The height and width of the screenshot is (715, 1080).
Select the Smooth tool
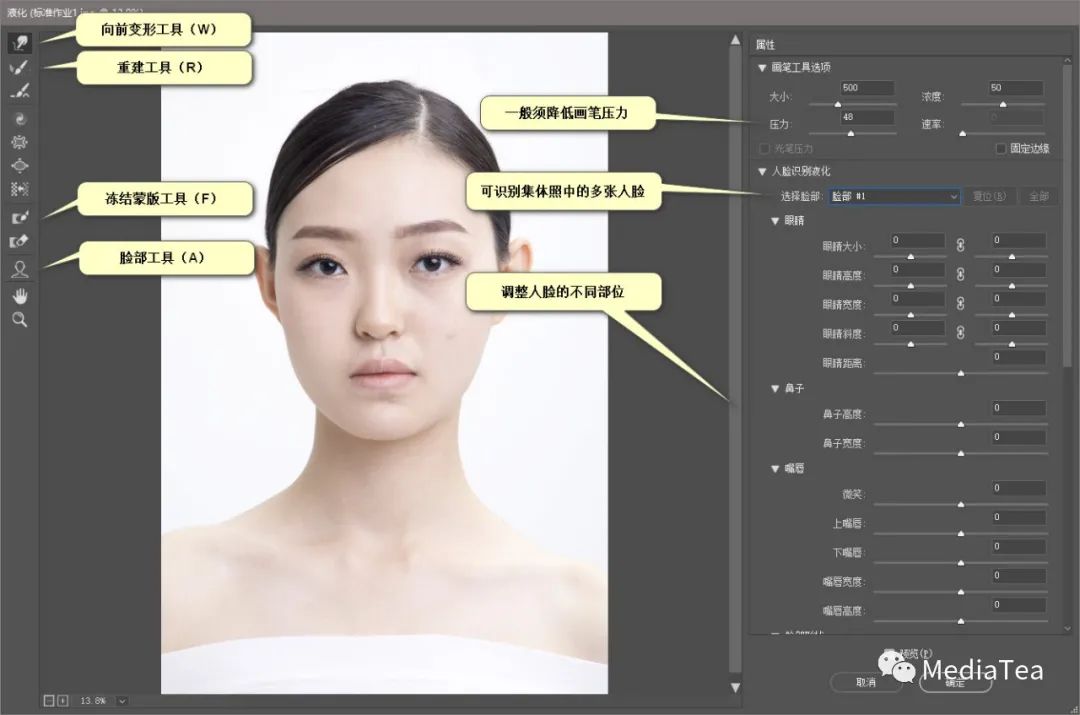pos(20,91)
